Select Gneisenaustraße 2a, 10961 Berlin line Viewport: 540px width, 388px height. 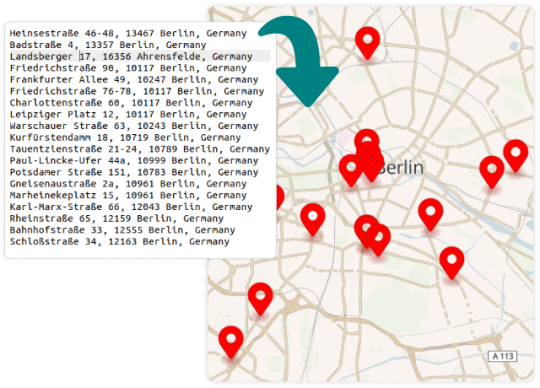128,184
